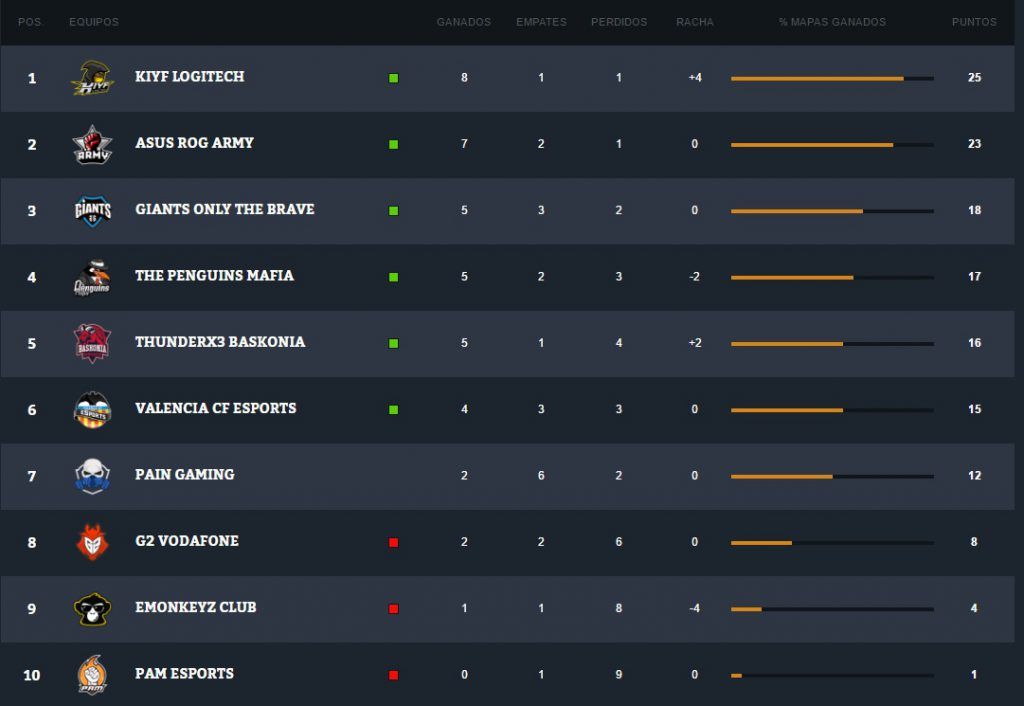Click the Valencia CF Esports badge
Screen dimensions: 1024x706
click(x=92, y=409)
